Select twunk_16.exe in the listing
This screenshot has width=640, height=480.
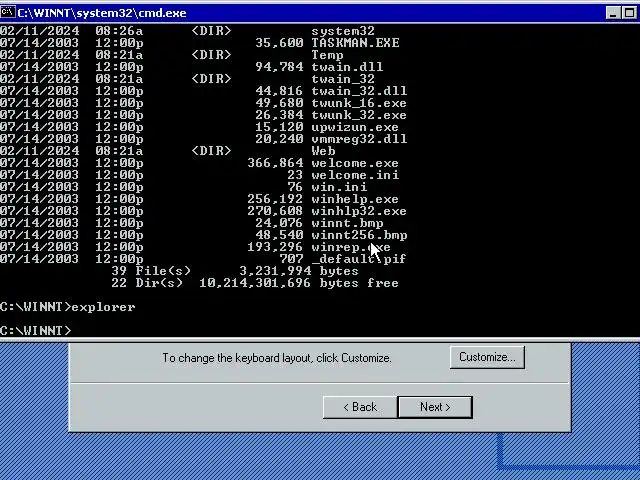[359, 103]
